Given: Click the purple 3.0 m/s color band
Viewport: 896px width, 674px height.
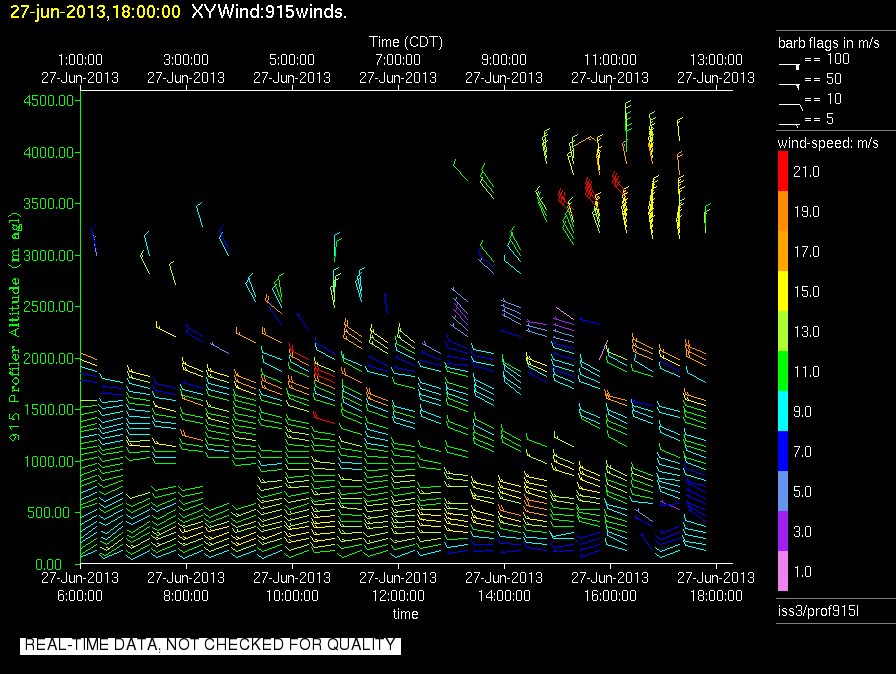Looking at the screenshot, I should point(783,531).
